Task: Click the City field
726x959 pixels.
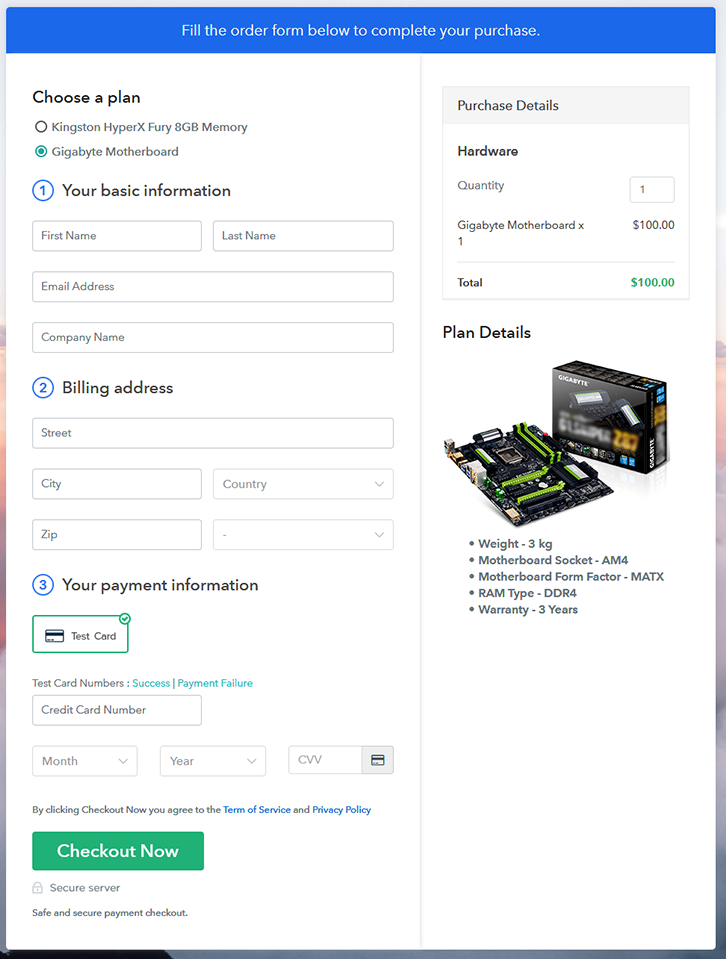Action: pyautogui.click(x=117, y=484)
